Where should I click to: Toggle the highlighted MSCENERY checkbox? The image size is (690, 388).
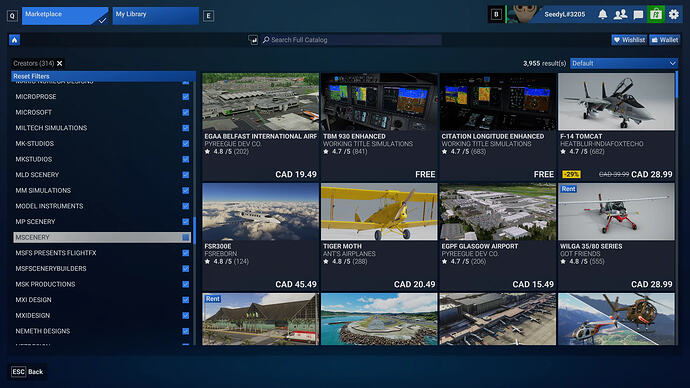tap(186, 238)
